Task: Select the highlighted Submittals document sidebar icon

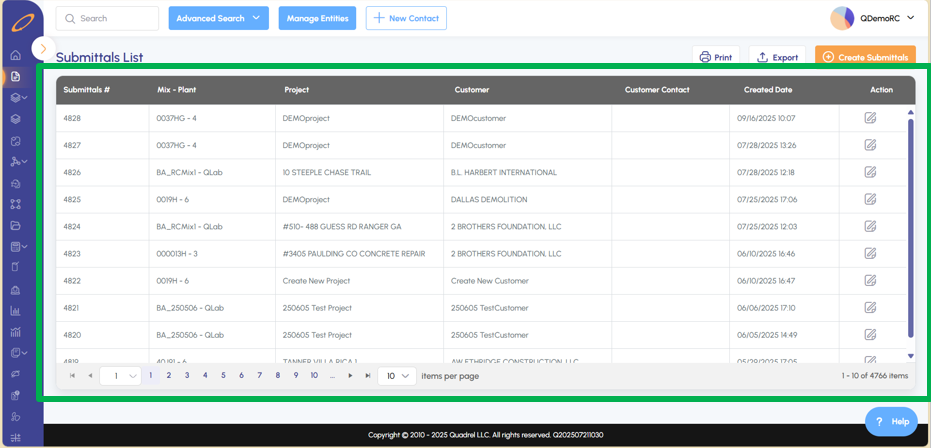Action: (x=15, y=76)
